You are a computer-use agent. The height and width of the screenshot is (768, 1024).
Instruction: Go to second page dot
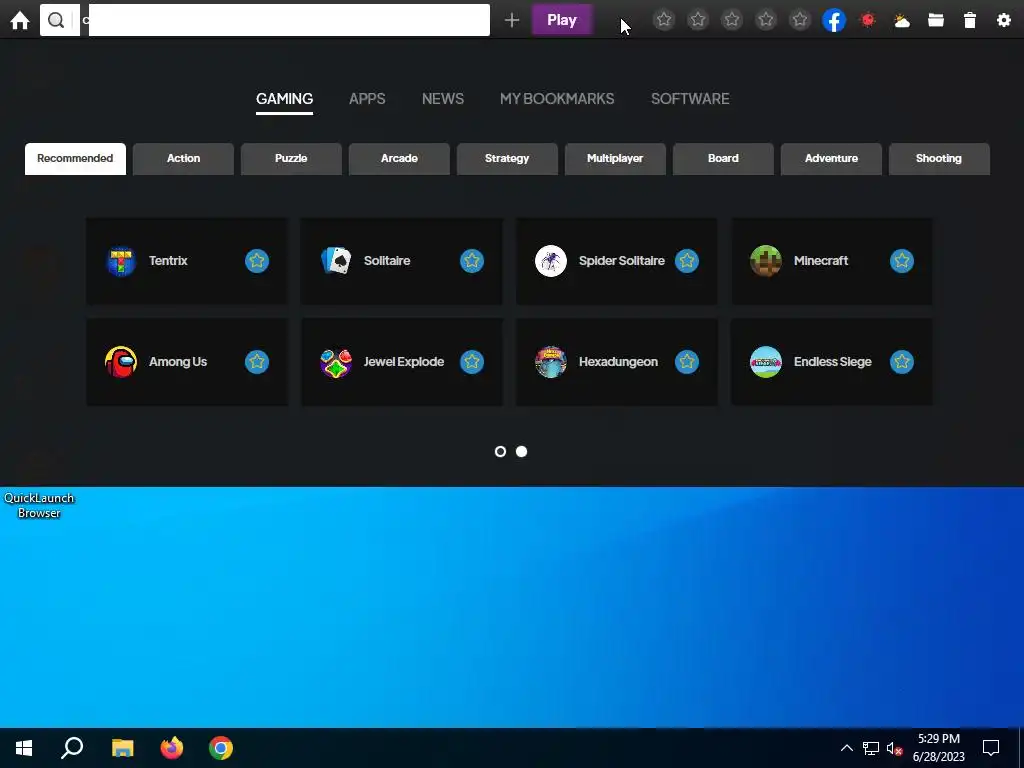click(521, 452)
